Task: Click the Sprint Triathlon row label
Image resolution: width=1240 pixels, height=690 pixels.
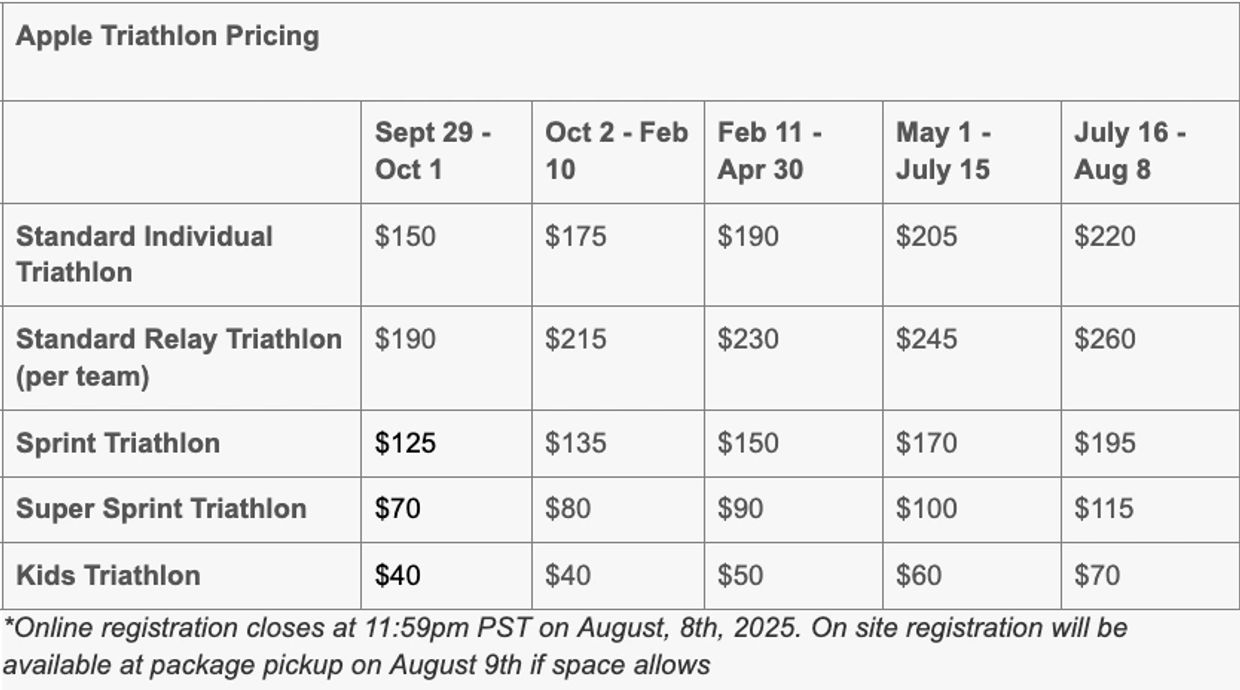Action: [118, 443]
